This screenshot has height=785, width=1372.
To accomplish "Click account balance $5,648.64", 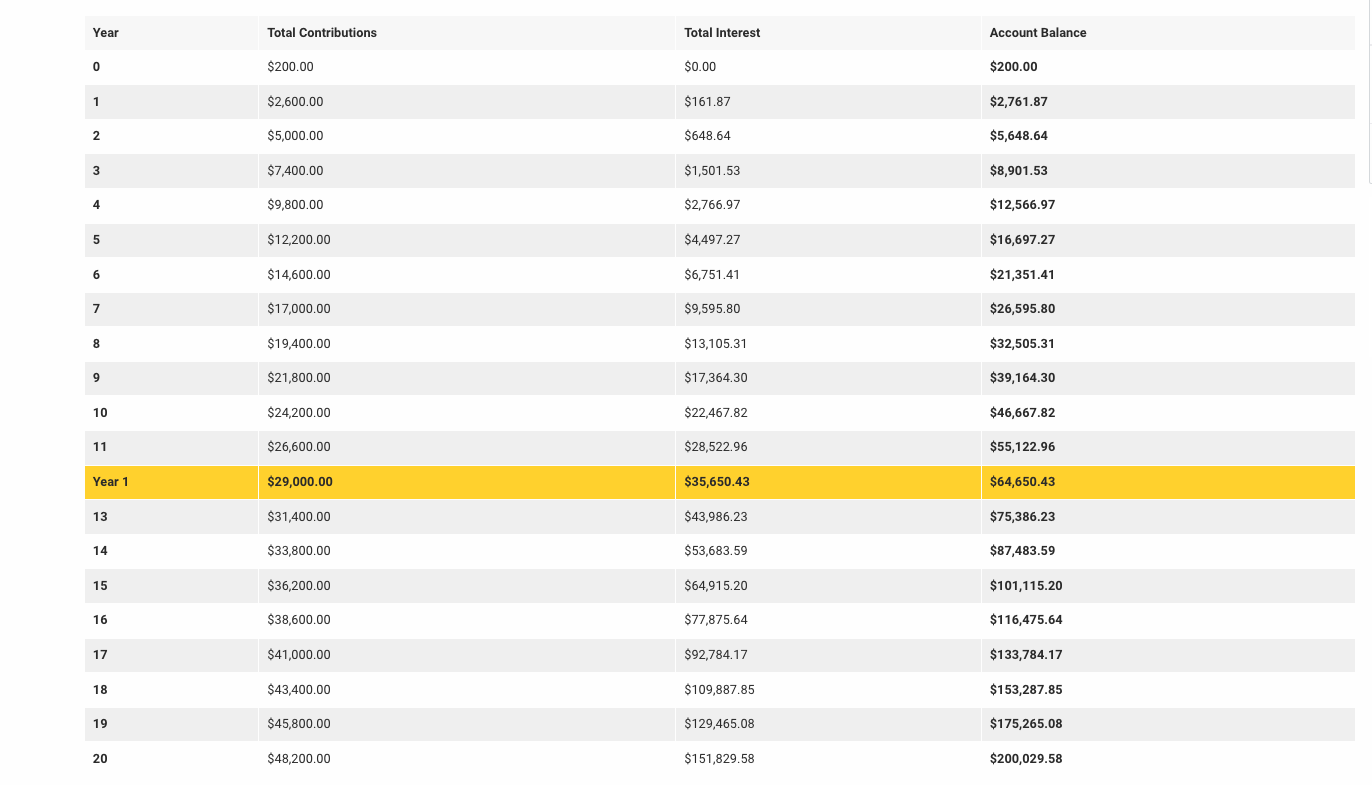I will click(1019, 136).
